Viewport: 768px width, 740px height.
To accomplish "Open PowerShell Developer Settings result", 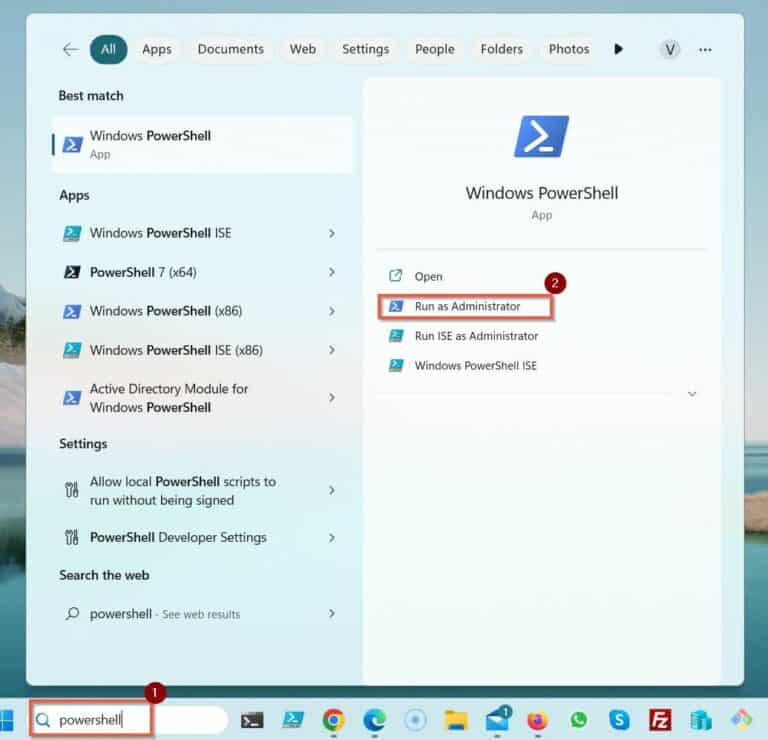I will (x=202, y=538).
